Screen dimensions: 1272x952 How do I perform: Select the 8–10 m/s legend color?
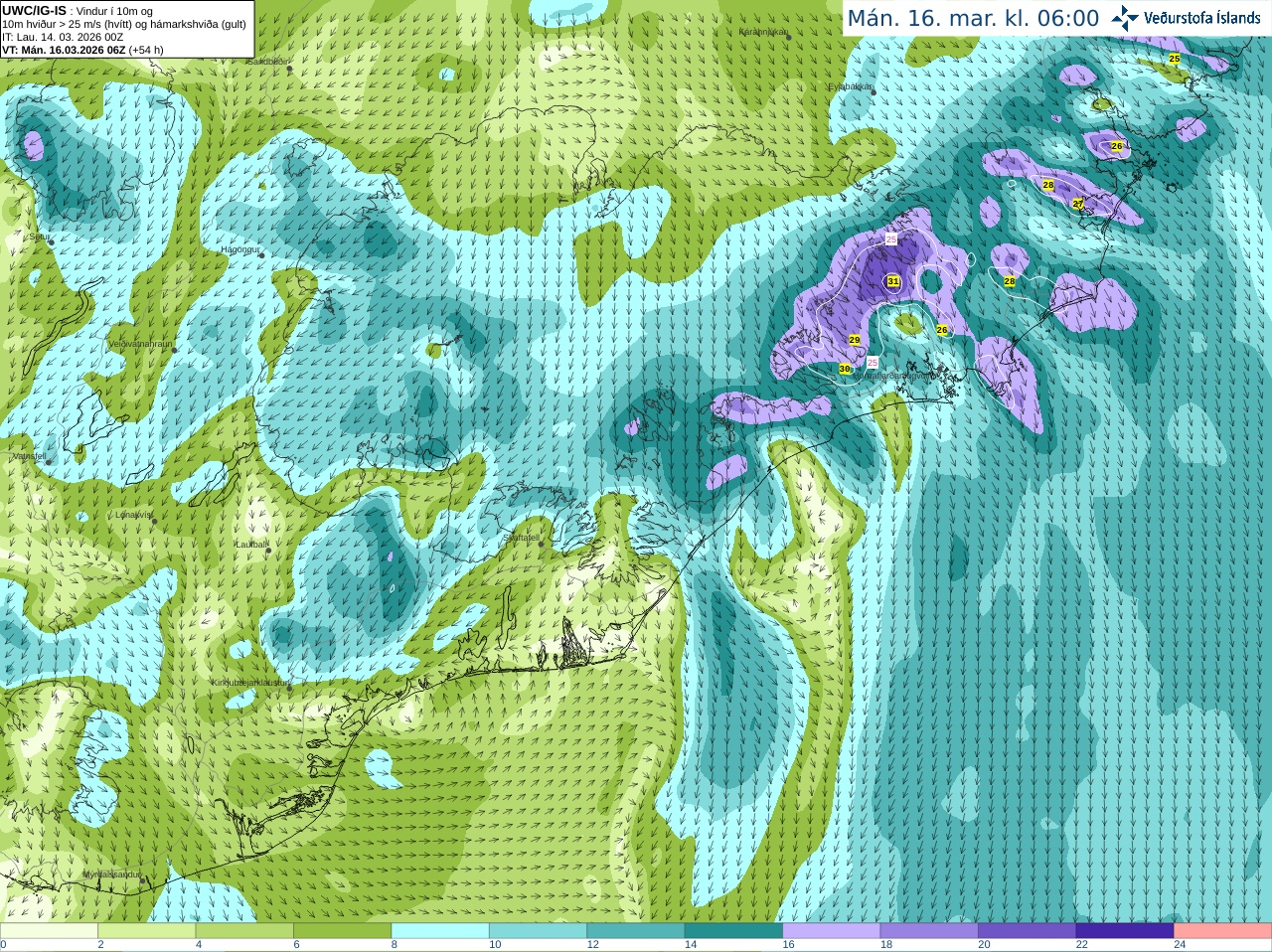point(440,931)
